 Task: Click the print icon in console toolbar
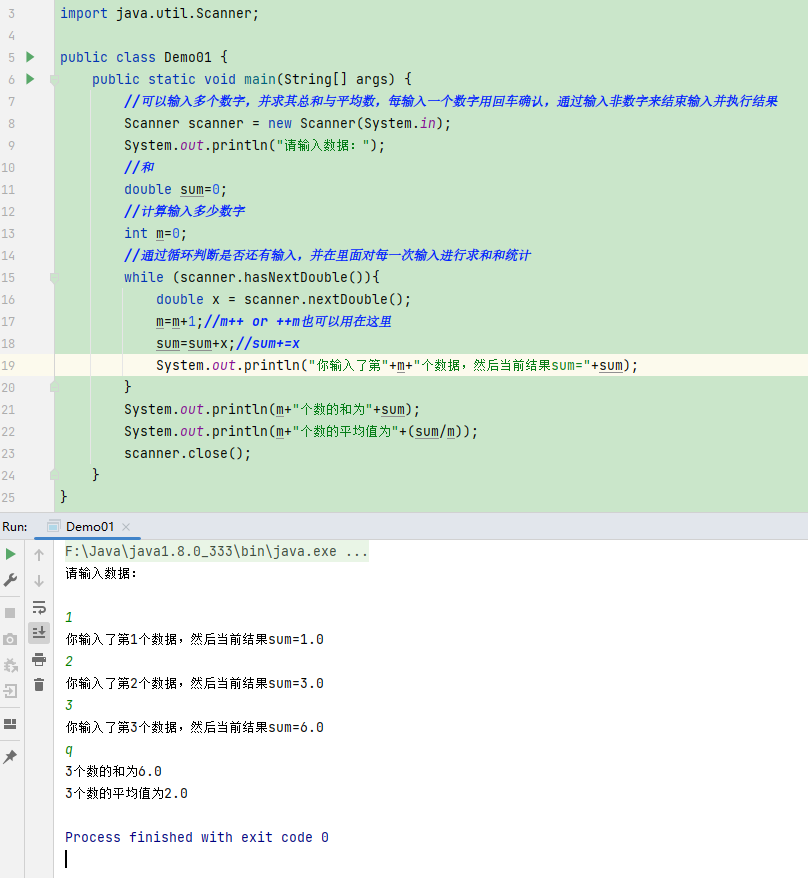[x=39, y=659]
